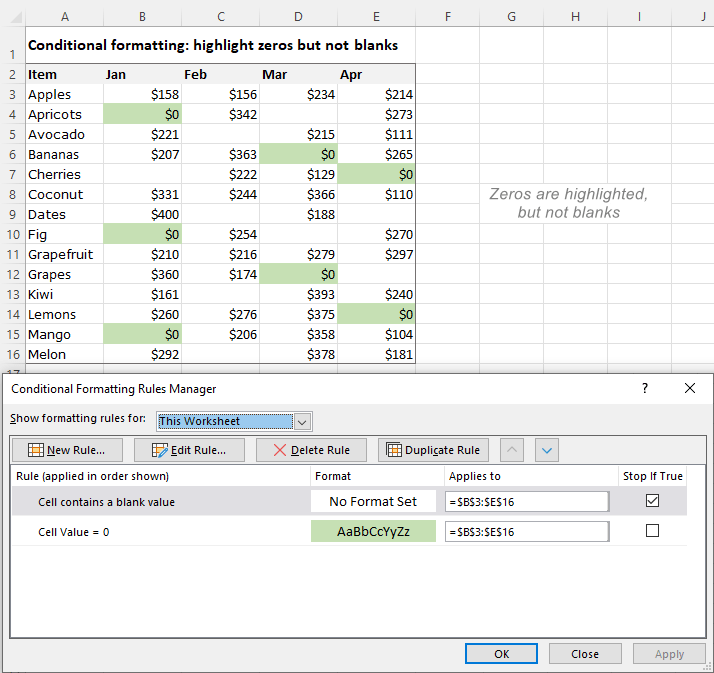
Task: Click the 'Apr' header cell
Action: pyautogui.click(x=376, y=74)
